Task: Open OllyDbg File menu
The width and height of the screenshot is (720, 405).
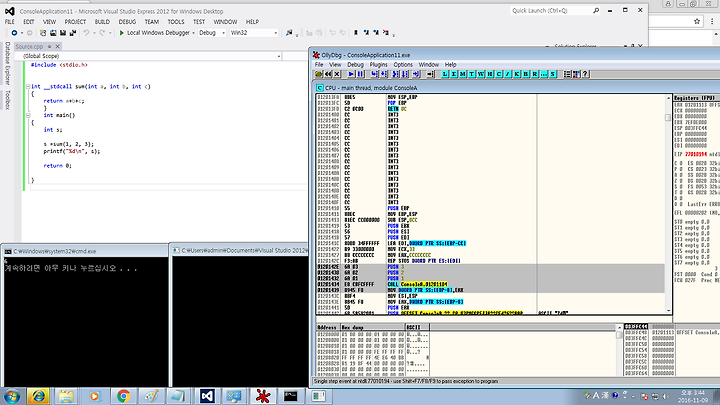Action: tap(319, 65)
